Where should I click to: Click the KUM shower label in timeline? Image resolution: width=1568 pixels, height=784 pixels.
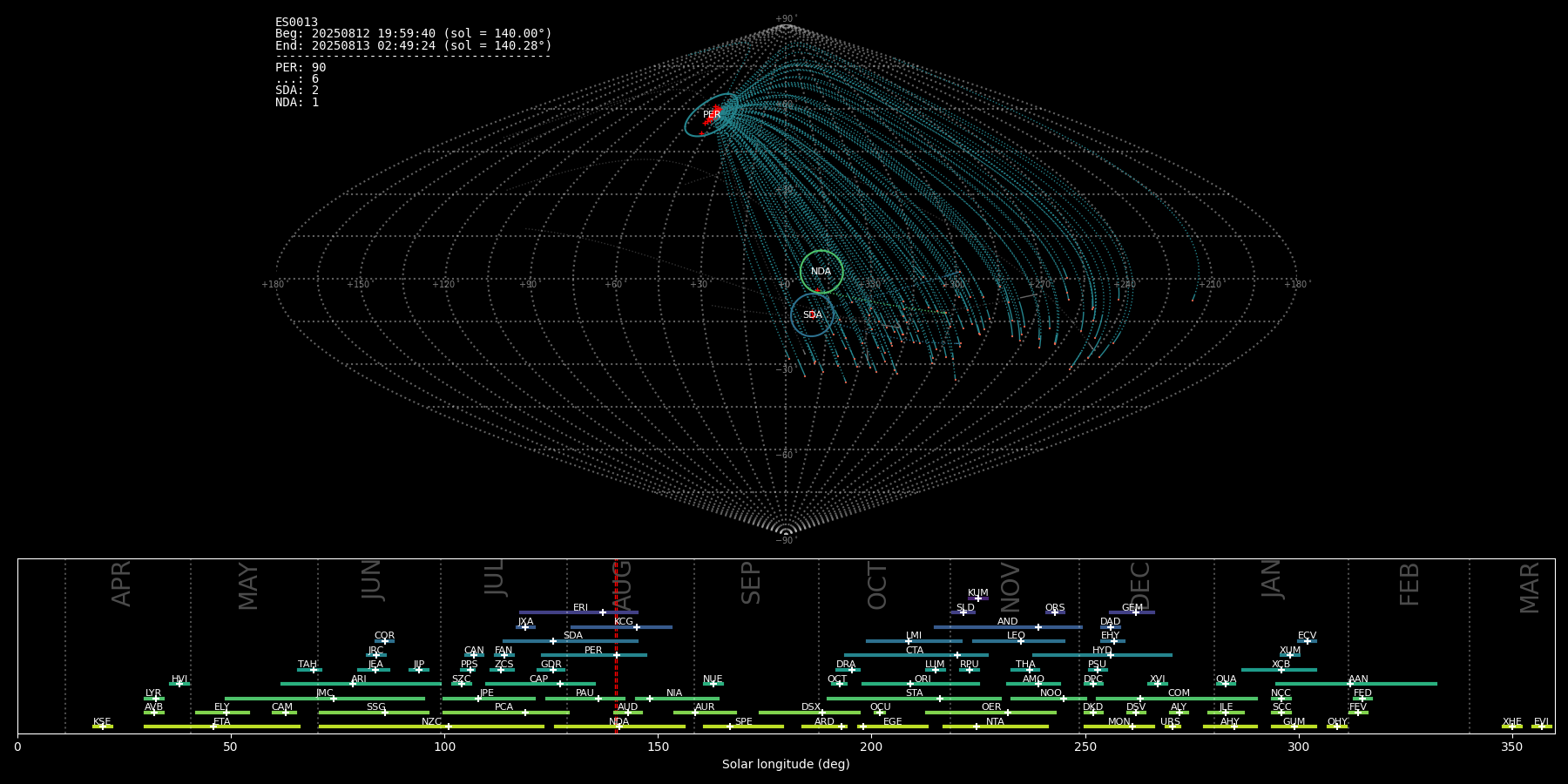(978, 593)
